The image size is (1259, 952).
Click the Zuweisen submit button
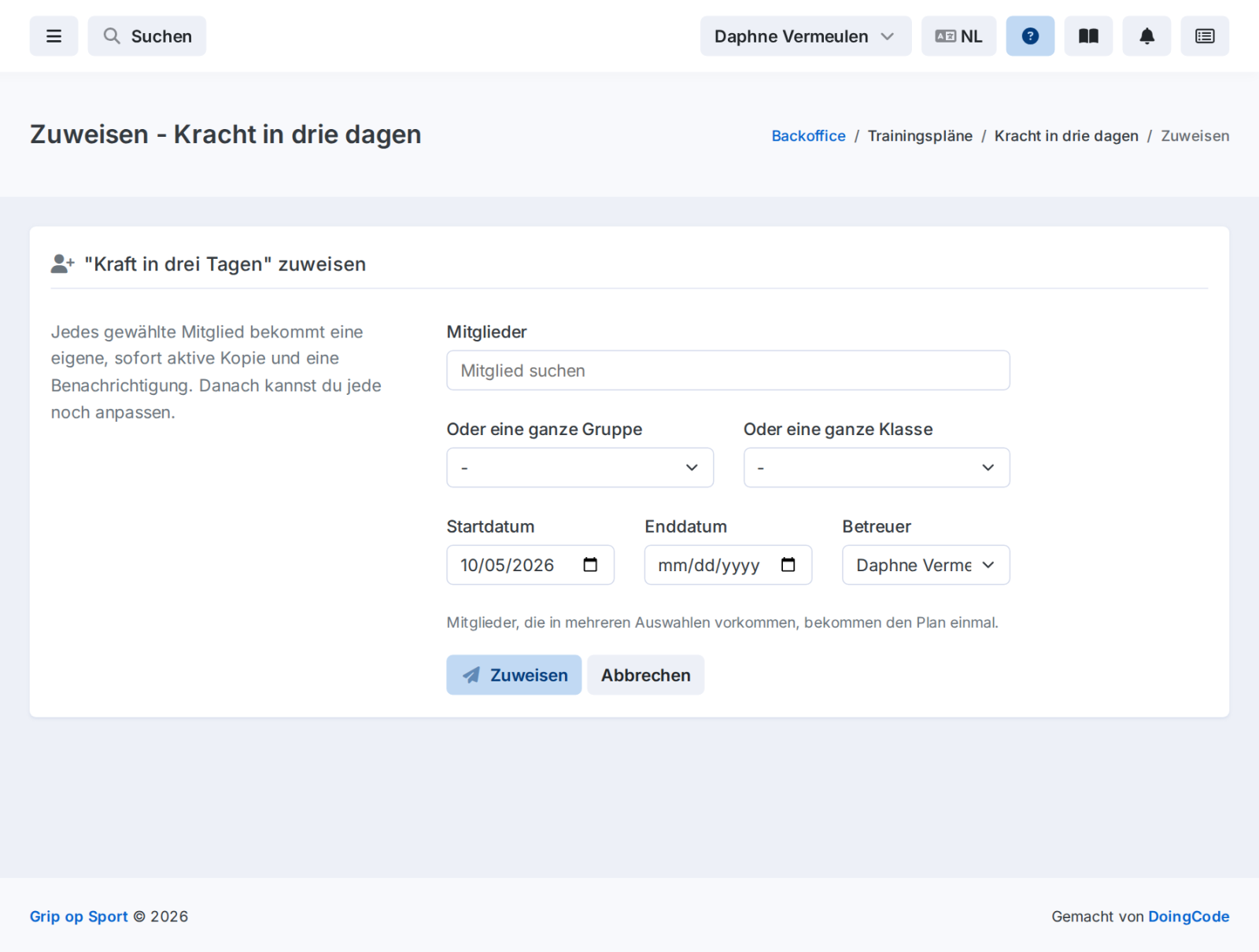(x=514, y=675)
